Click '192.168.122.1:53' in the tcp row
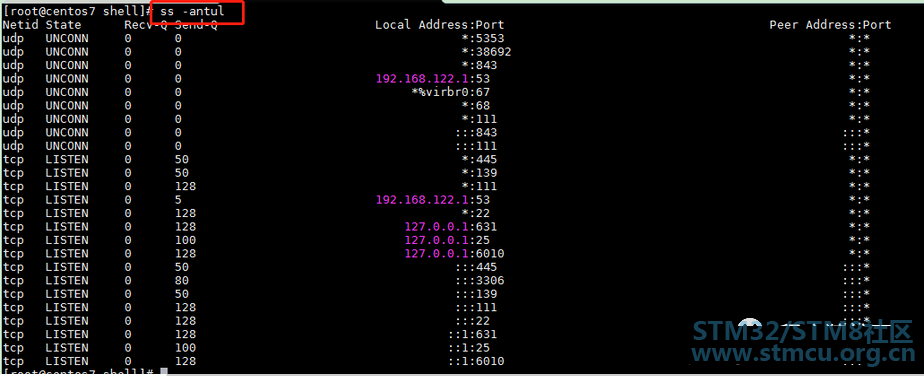Screen dimensions: 924x376 click(x=433, y=200)
